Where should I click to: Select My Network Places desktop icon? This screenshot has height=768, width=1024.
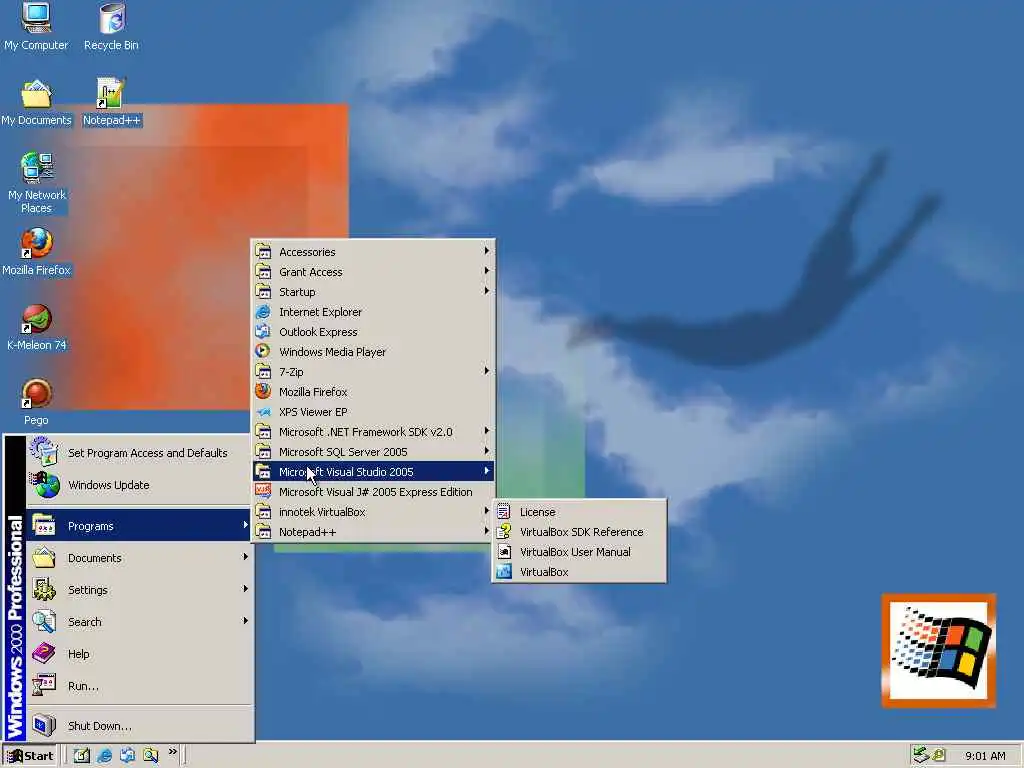tap(36, 183)
